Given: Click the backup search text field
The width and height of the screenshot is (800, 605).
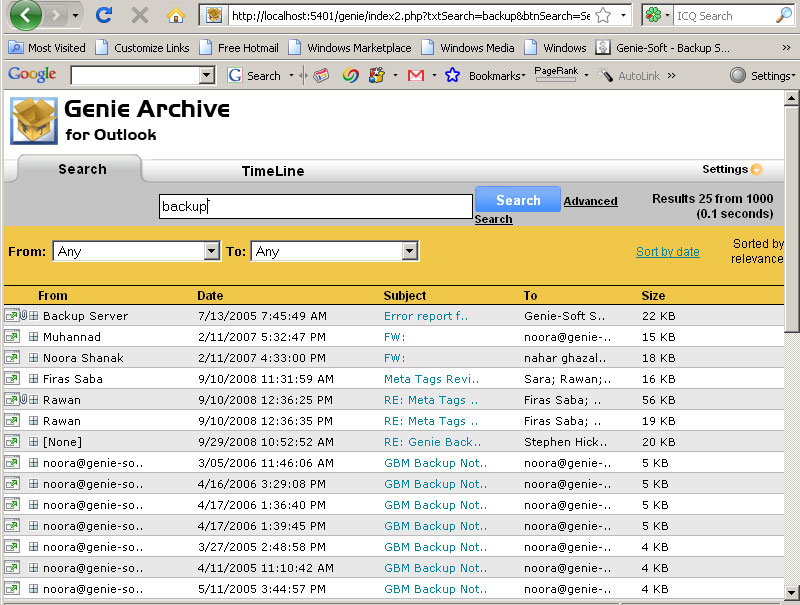Looking at the screenshot, I should coord(315,206).
